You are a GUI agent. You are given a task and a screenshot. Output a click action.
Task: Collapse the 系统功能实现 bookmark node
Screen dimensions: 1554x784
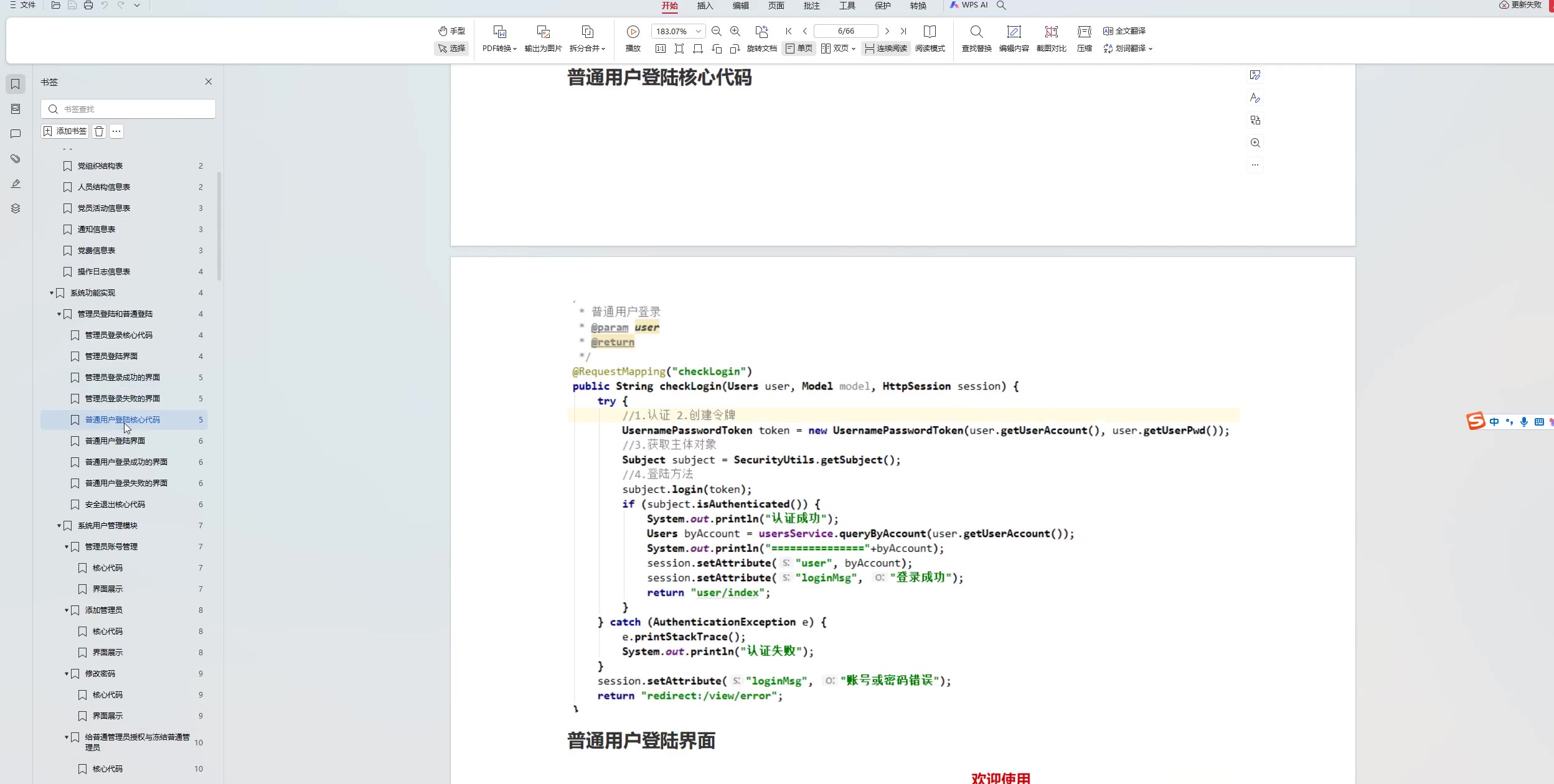click(x=52, y=293)
